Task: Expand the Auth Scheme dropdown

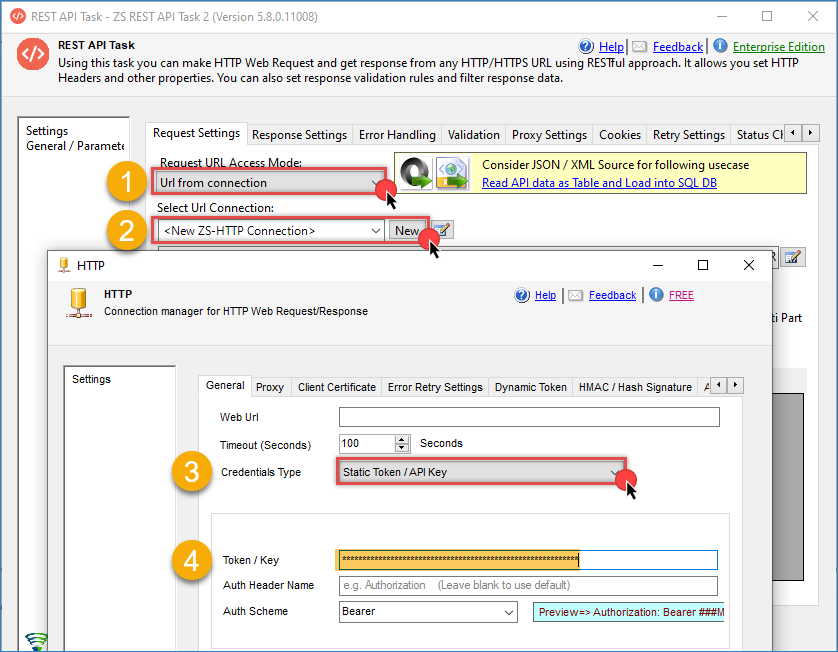Action: 508,612
